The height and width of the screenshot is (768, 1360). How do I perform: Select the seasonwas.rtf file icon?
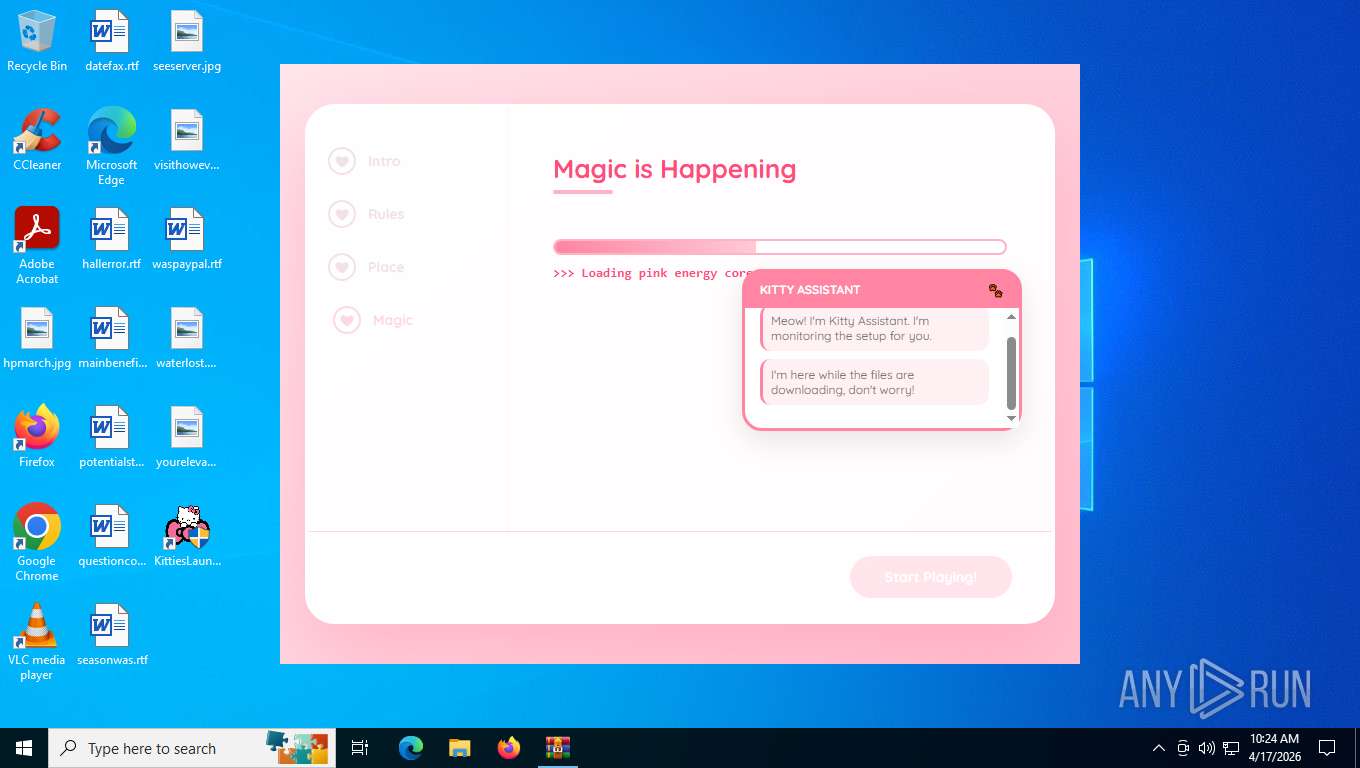coord(111,635)
